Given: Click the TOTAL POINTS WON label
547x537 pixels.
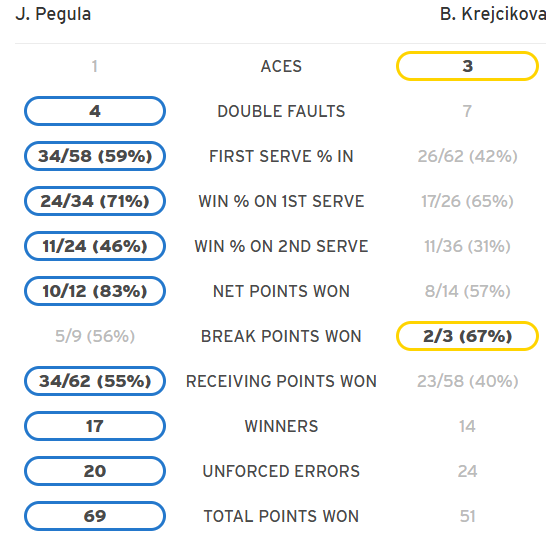Looking at the screenshot, I should coord(281,516).
